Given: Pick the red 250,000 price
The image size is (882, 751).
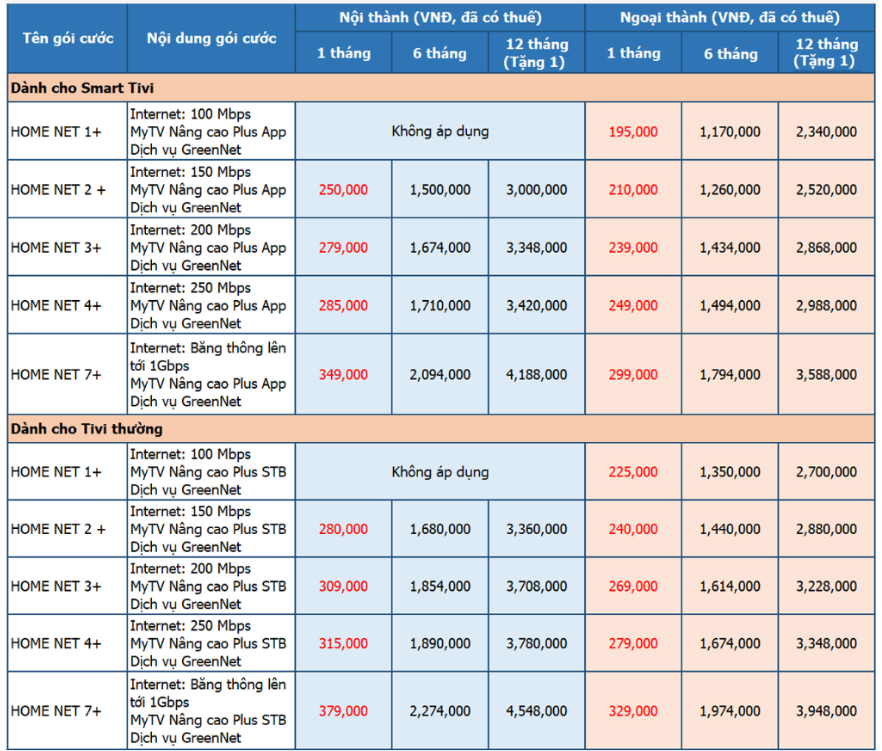Looking at the screenshot, I should point(343,190).
